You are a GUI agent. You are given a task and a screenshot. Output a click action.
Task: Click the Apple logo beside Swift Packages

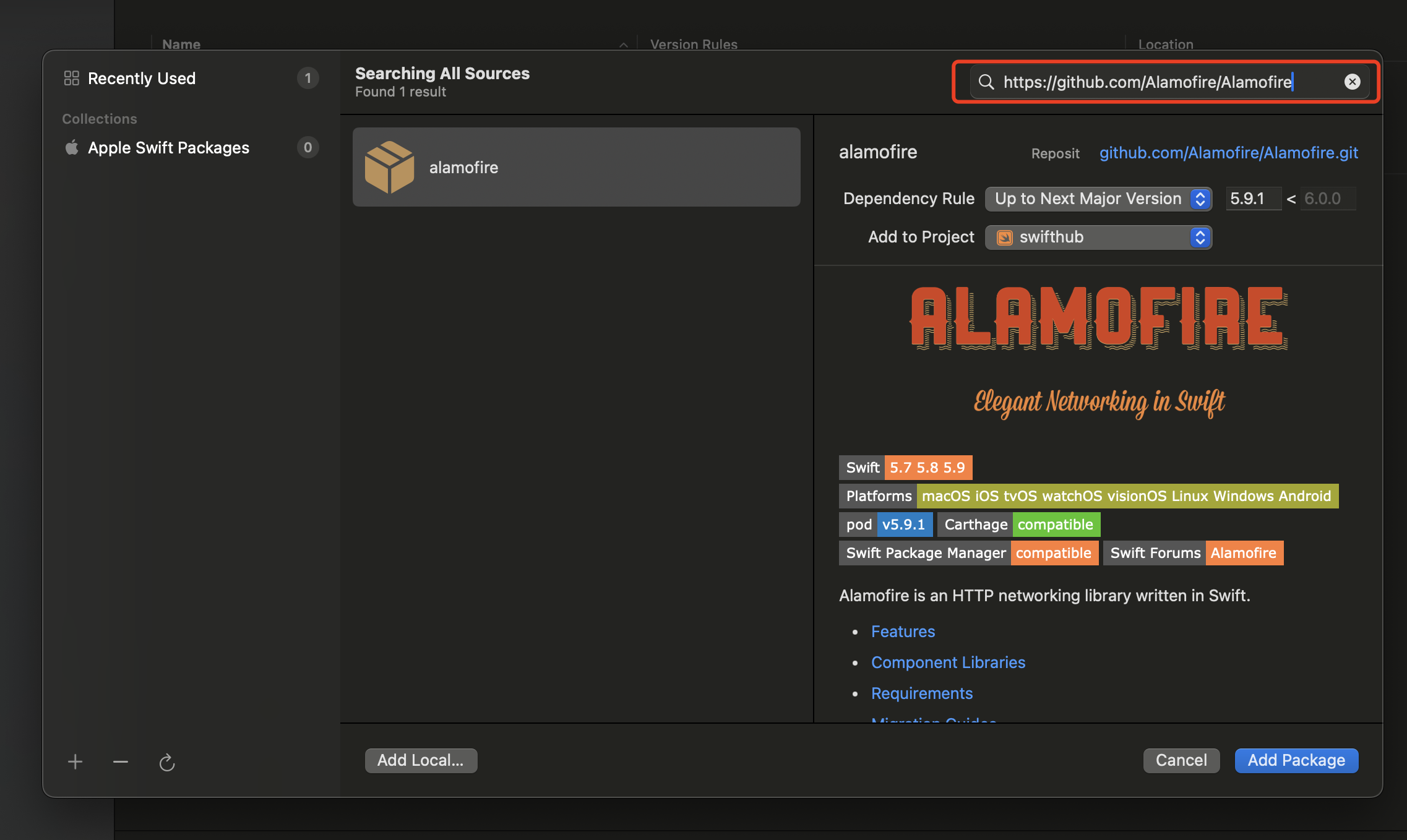pos(72,147)
